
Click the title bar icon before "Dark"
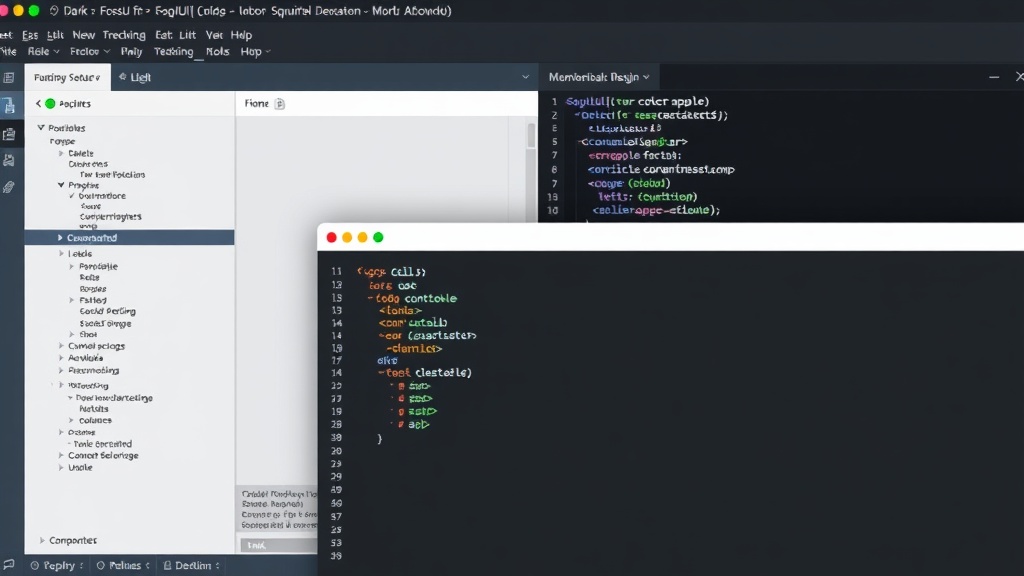(54, 10)
